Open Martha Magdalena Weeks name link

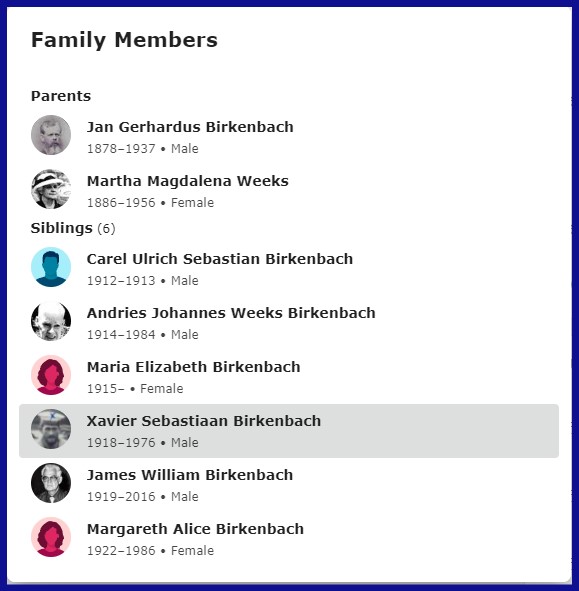tap(188, 181)
